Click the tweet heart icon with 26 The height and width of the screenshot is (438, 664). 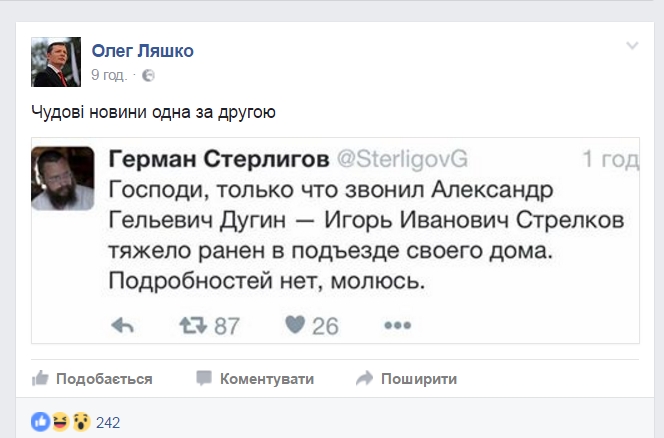tap(295, 325)
